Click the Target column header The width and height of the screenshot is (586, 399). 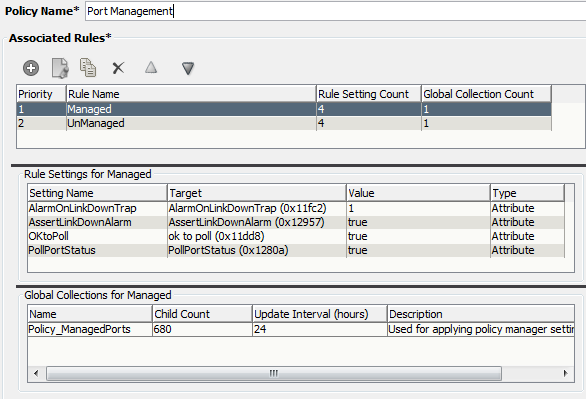pos(256,193)
